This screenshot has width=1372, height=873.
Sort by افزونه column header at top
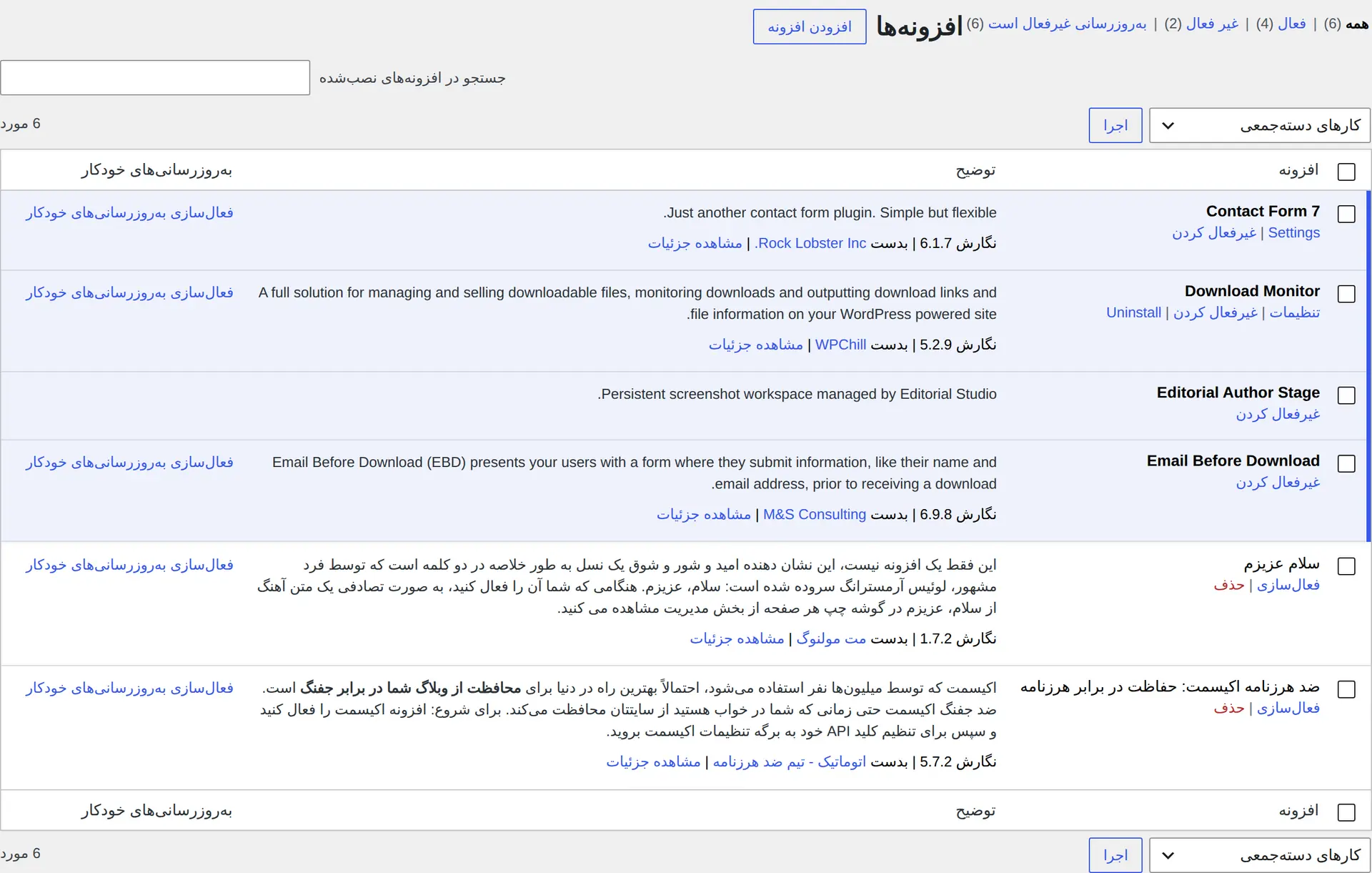coord(1298,170)
